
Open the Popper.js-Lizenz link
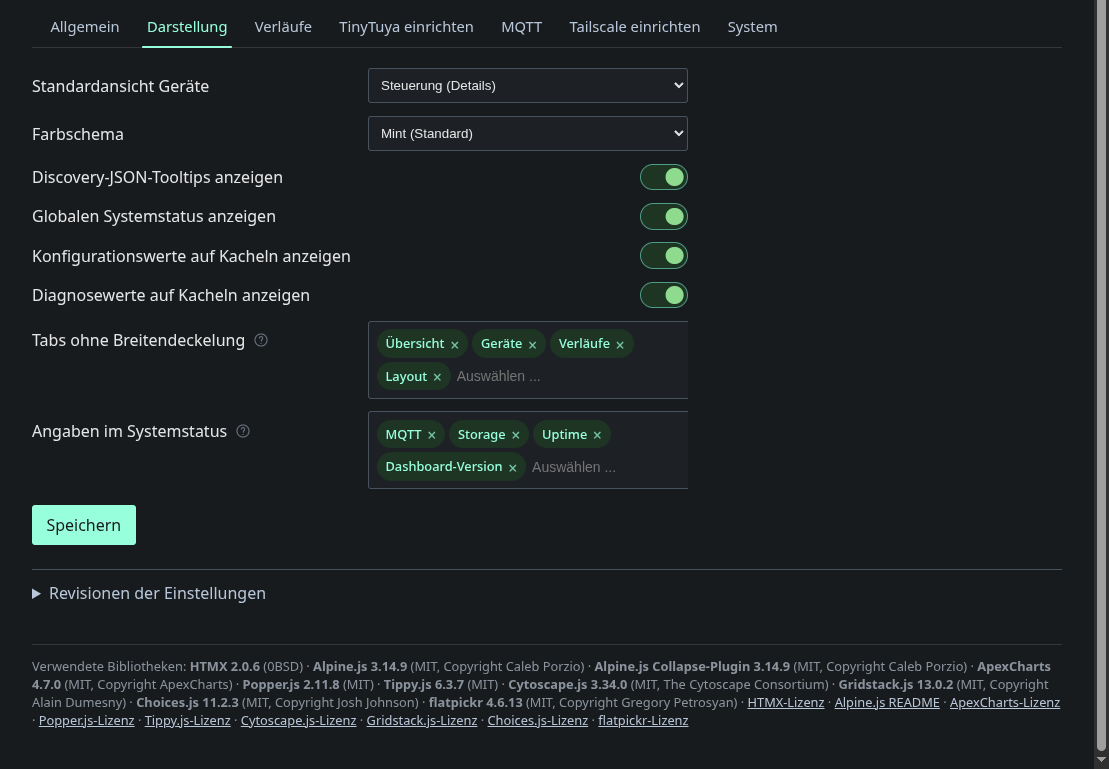[86, 720]
